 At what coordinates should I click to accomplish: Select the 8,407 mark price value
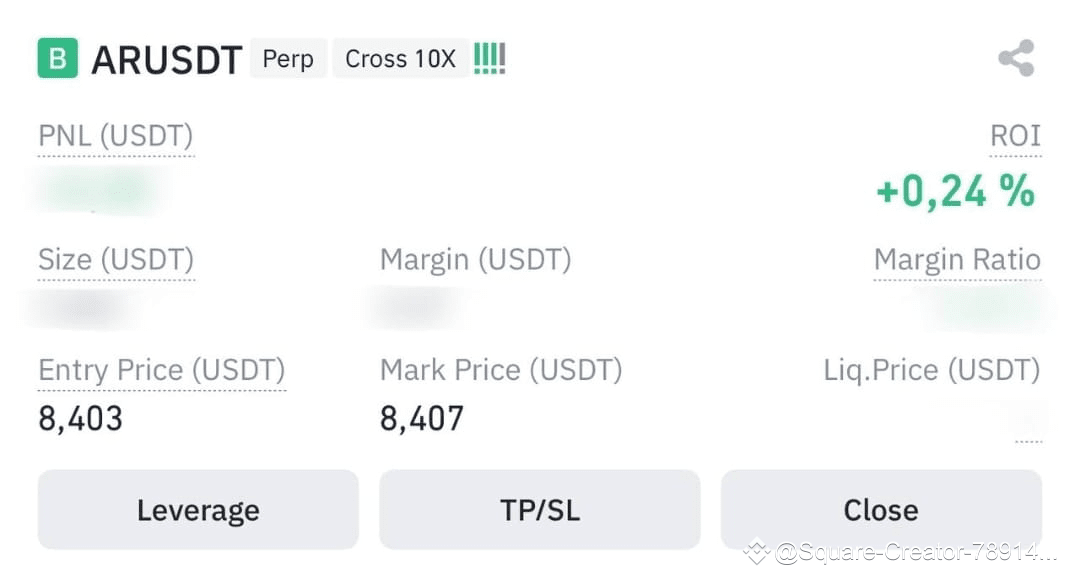(x=422, y=418)
